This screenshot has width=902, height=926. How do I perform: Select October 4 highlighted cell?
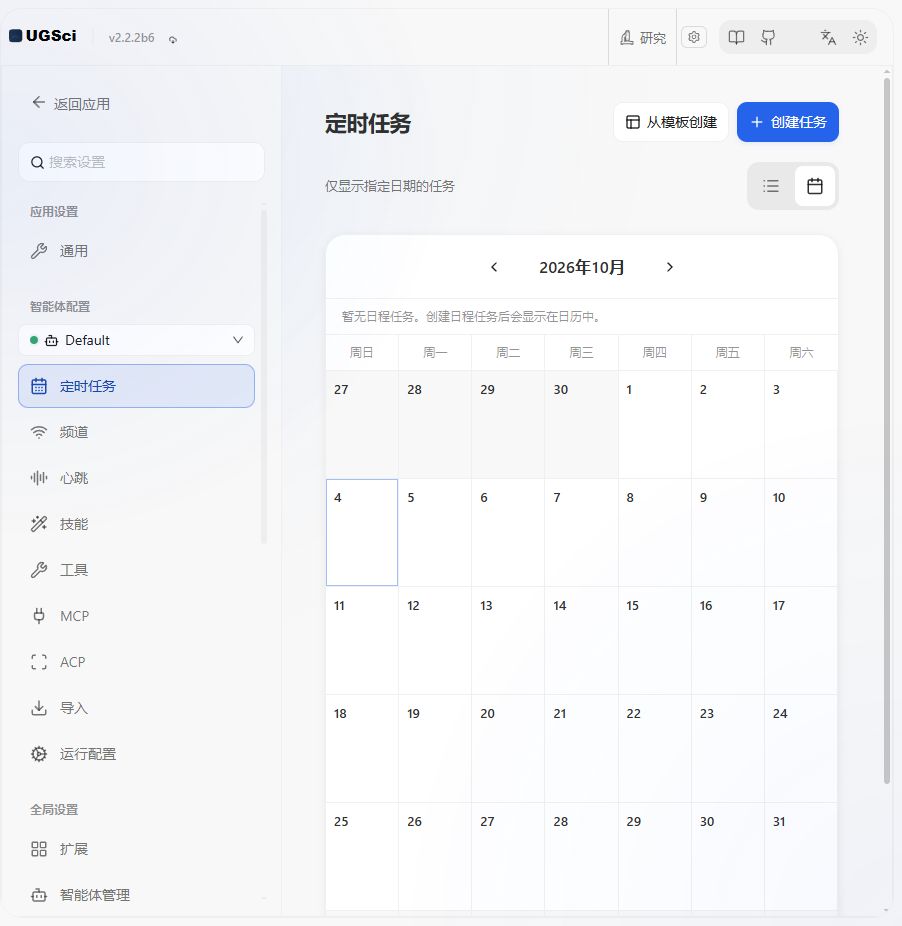pyautogui.click(x=362, y=532)
